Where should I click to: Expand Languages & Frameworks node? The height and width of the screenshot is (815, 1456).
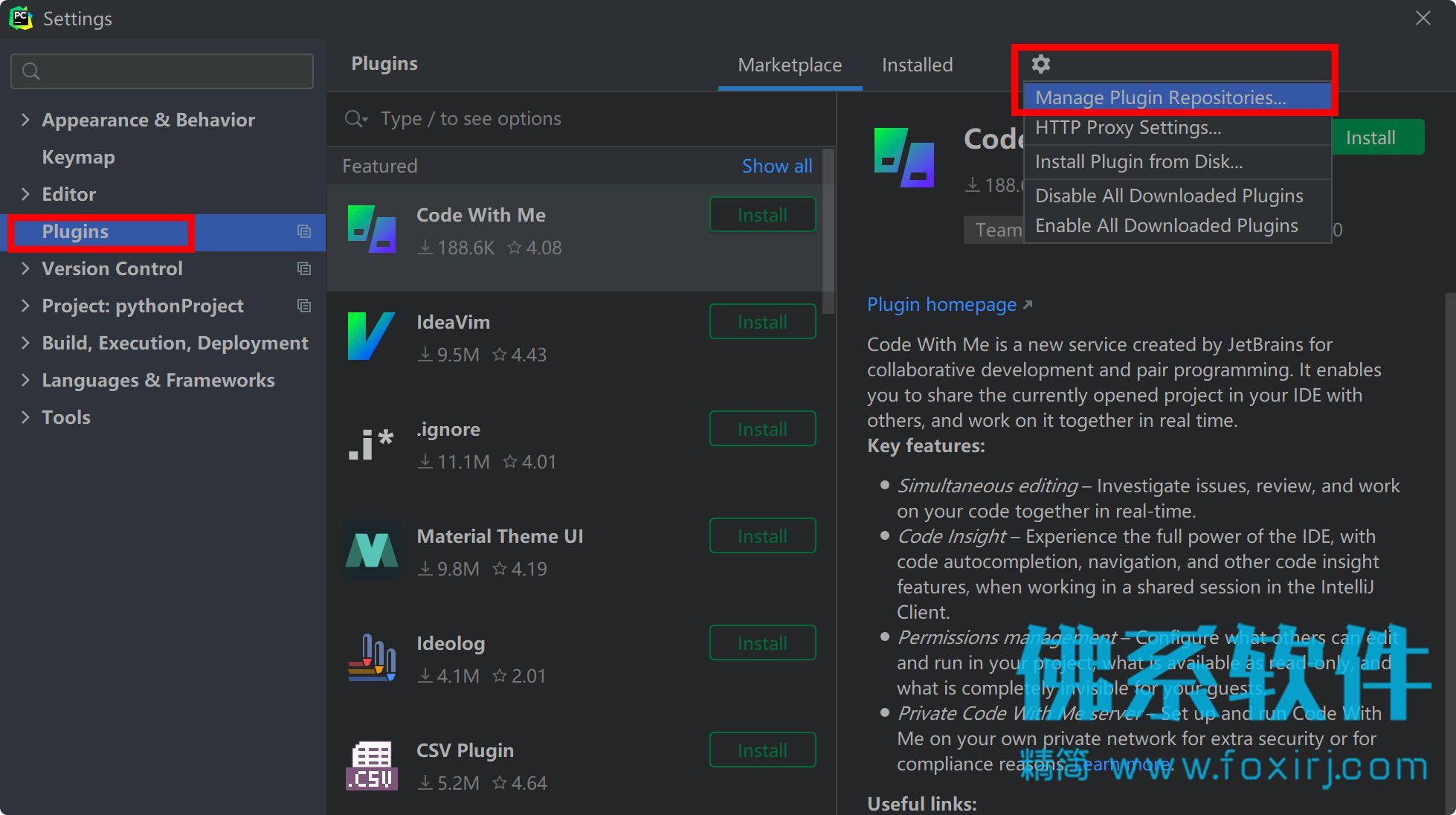point(25,380)
